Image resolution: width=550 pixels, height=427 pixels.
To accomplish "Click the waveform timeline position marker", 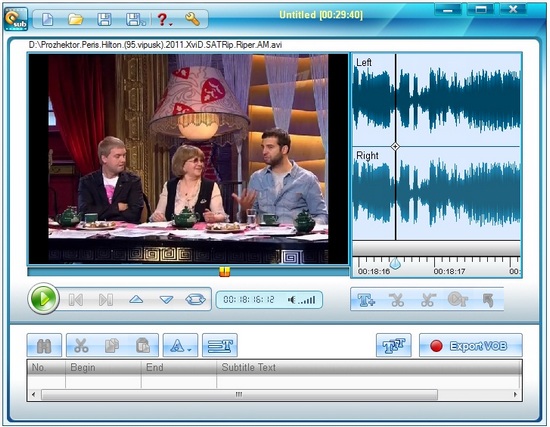I will [395, 263].
